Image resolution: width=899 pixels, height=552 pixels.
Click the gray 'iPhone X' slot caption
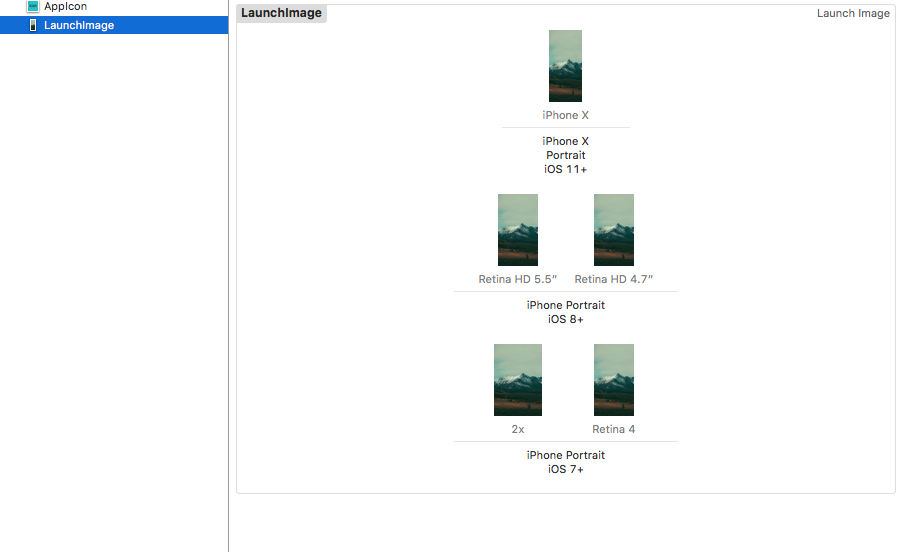(565, 115)
